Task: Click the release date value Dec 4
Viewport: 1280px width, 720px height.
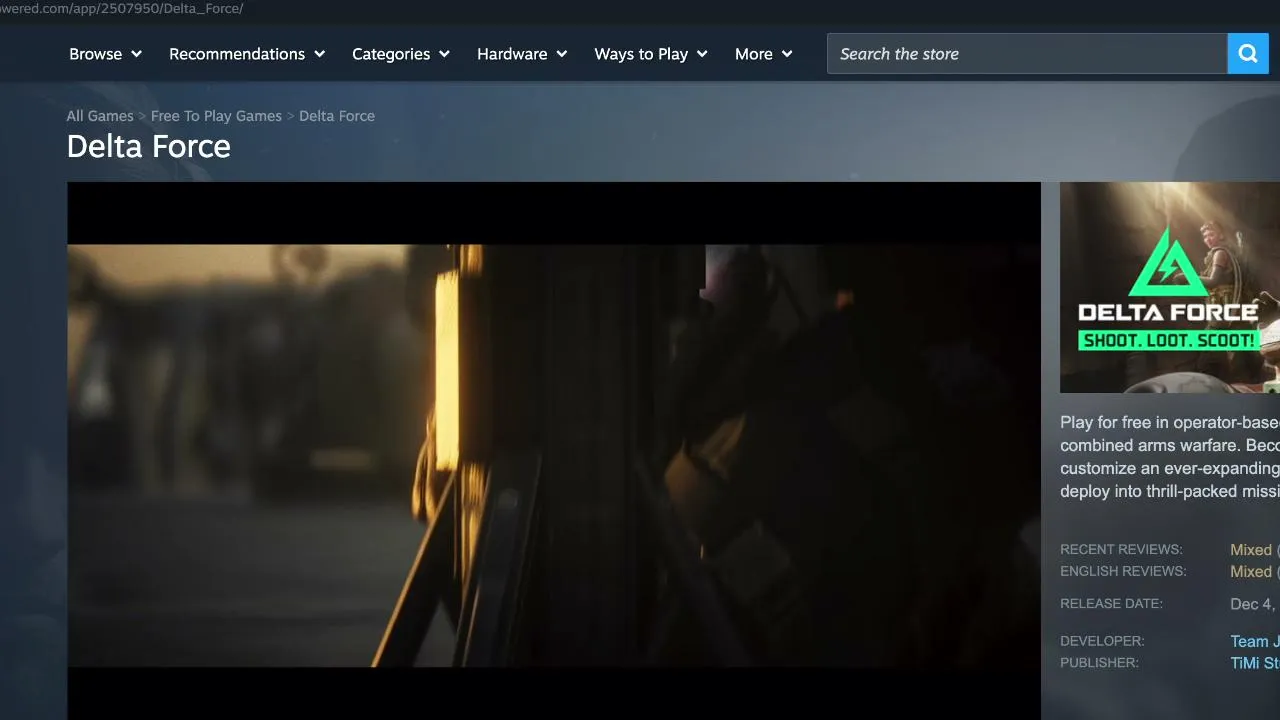Action: click(x=1254, y=604)
